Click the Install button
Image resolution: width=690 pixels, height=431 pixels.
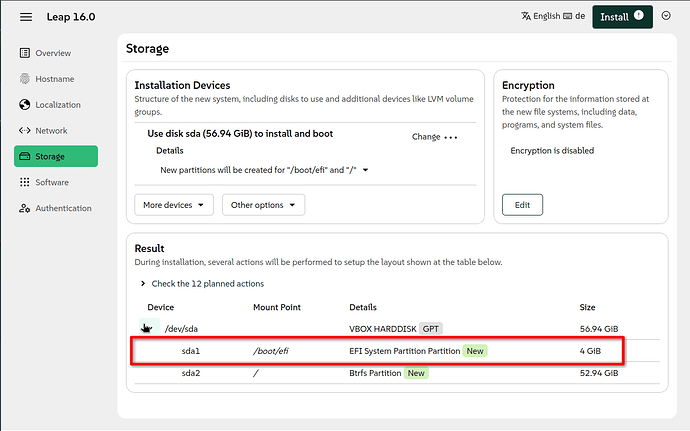[622, 17]
